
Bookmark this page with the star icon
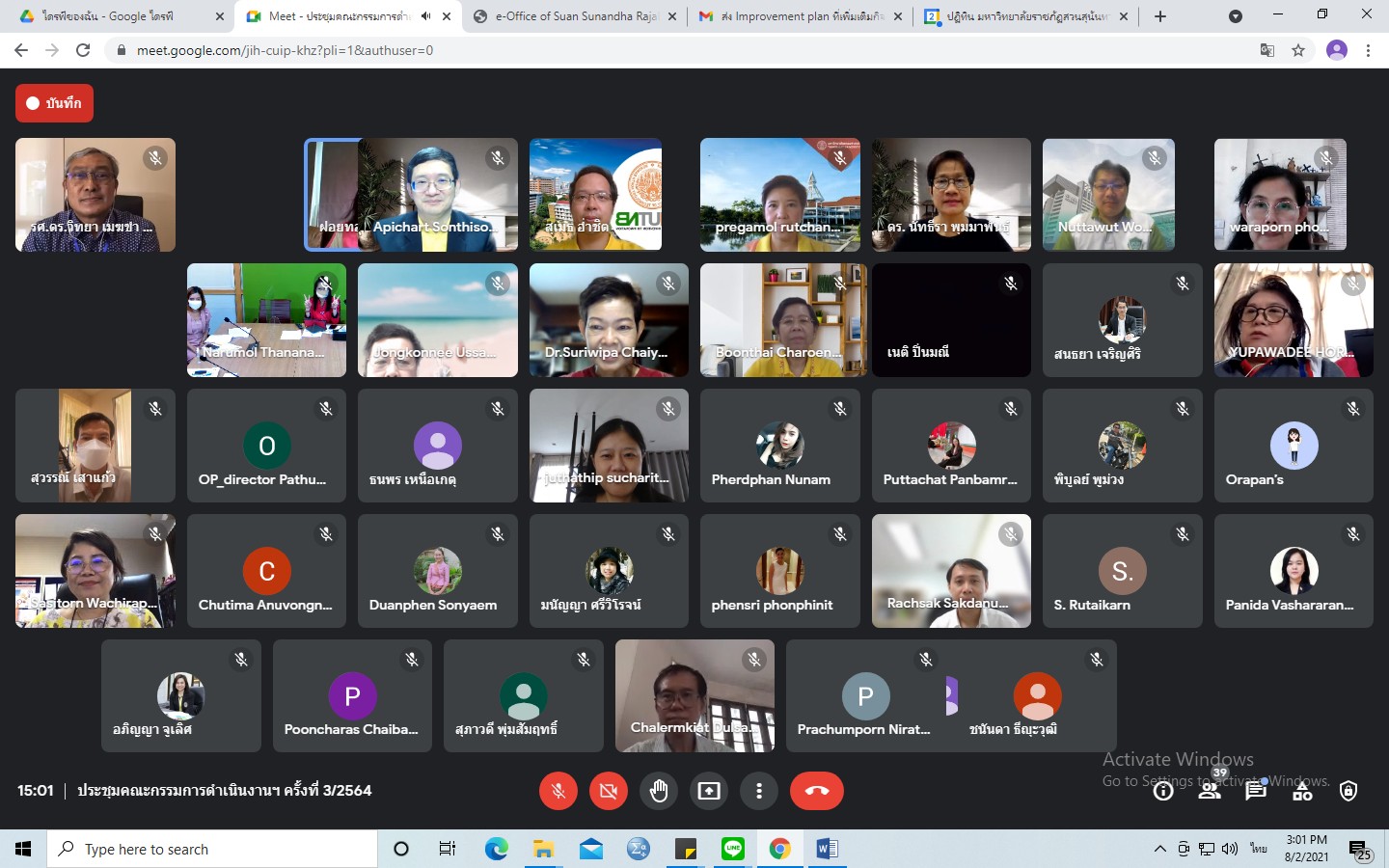[1298, 50]
